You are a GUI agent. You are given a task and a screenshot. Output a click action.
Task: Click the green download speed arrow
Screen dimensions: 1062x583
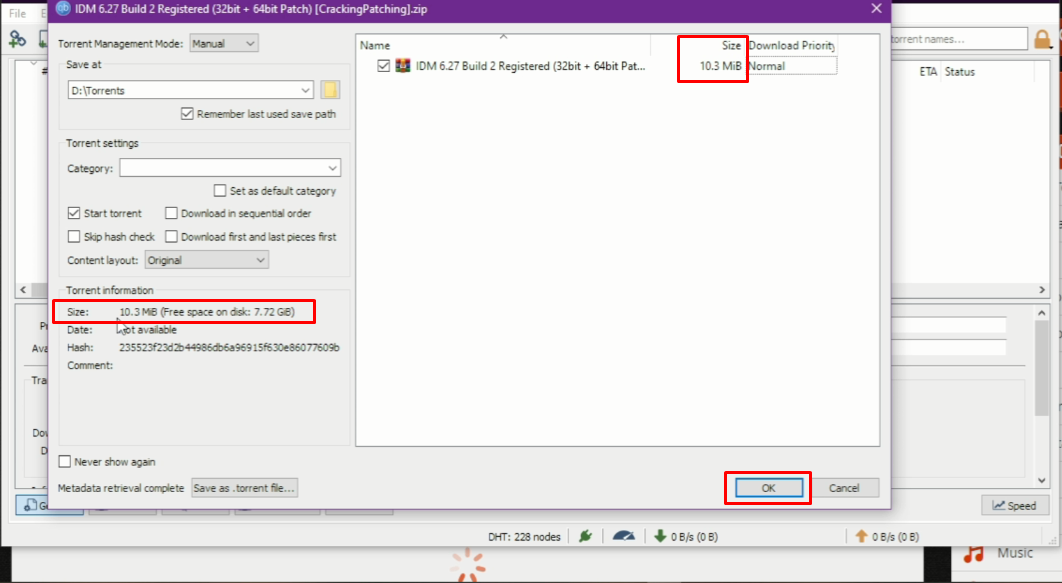pos(660,536)
